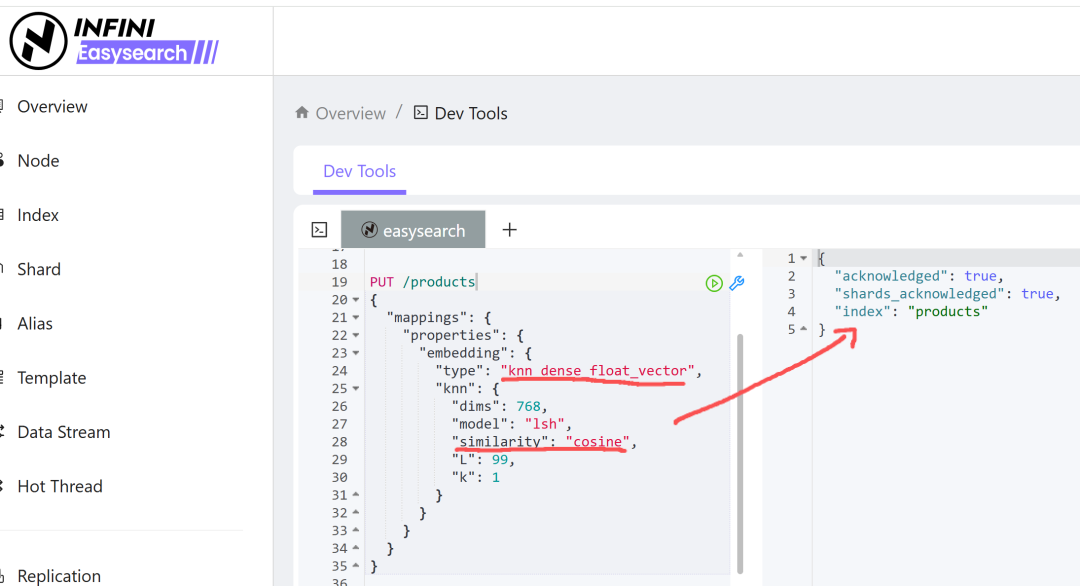Image resolution: width=1080 pixels, height=586 pixels.
Task: Open the wrench tools icon
Action: [x=737, y=283]
